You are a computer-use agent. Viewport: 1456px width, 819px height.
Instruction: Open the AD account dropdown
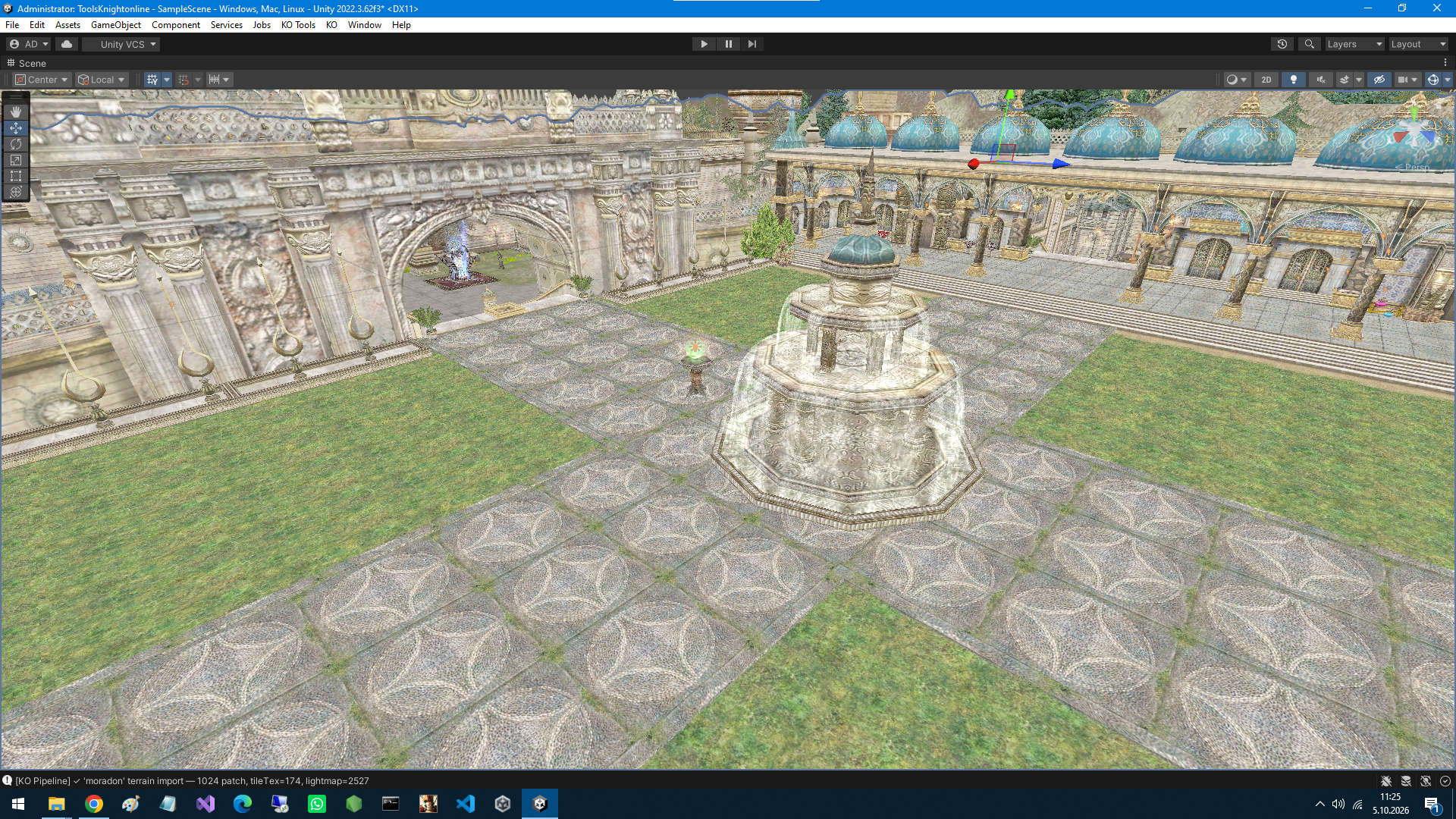click(29, 44)
